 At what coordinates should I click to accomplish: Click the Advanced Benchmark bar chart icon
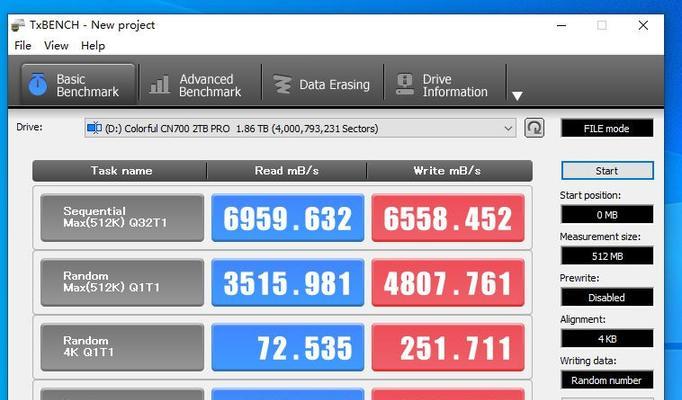[160, 85]
